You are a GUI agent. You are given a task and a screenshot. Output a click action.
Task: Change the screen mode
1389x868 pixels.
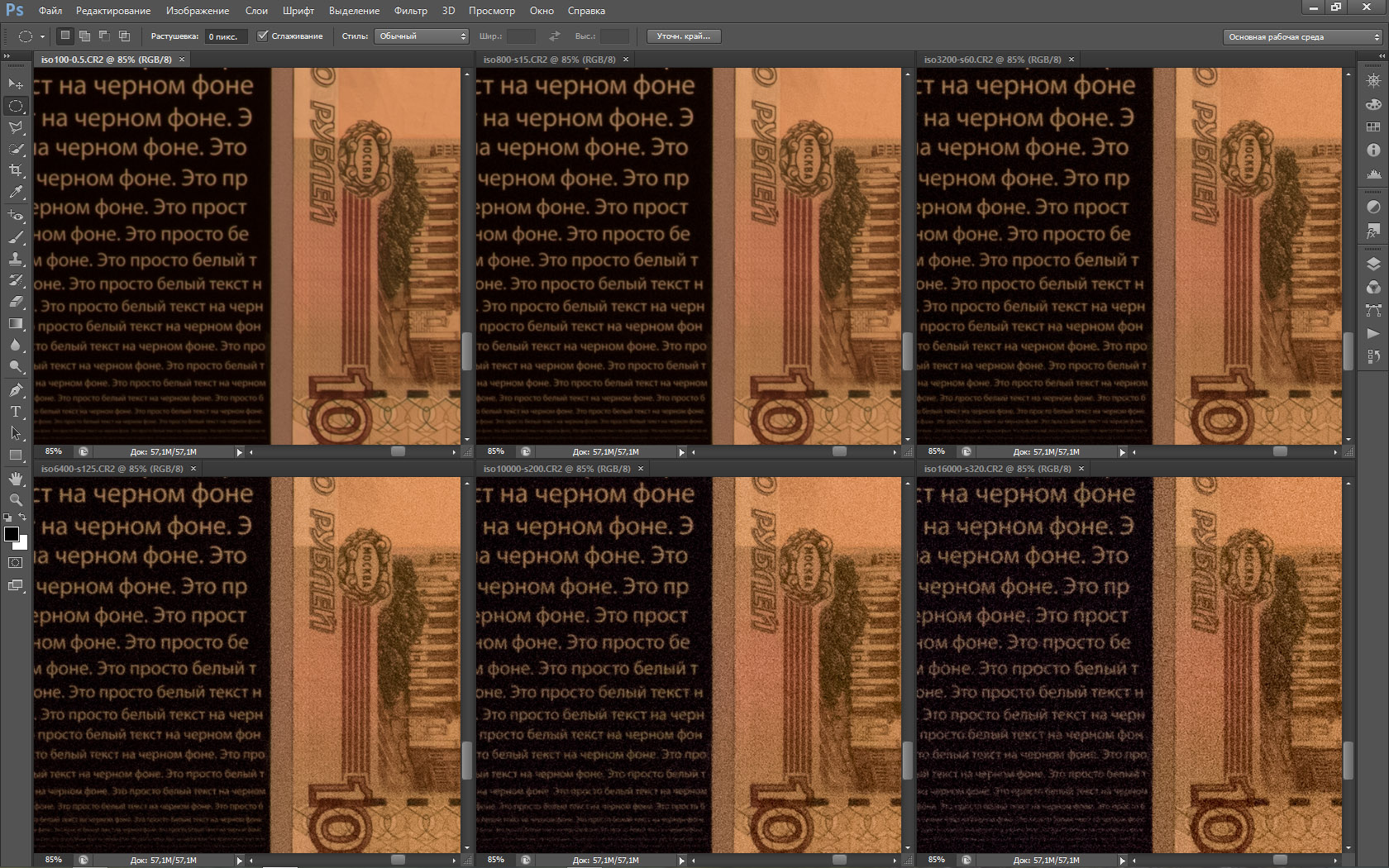point(15,585)
